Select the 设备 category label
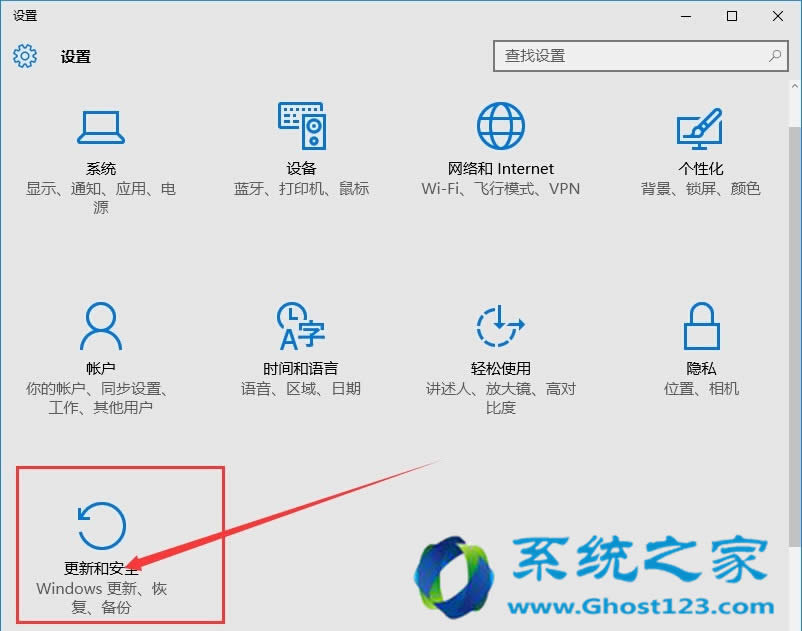This screenshot has height=631, width=802. point(301,169)
